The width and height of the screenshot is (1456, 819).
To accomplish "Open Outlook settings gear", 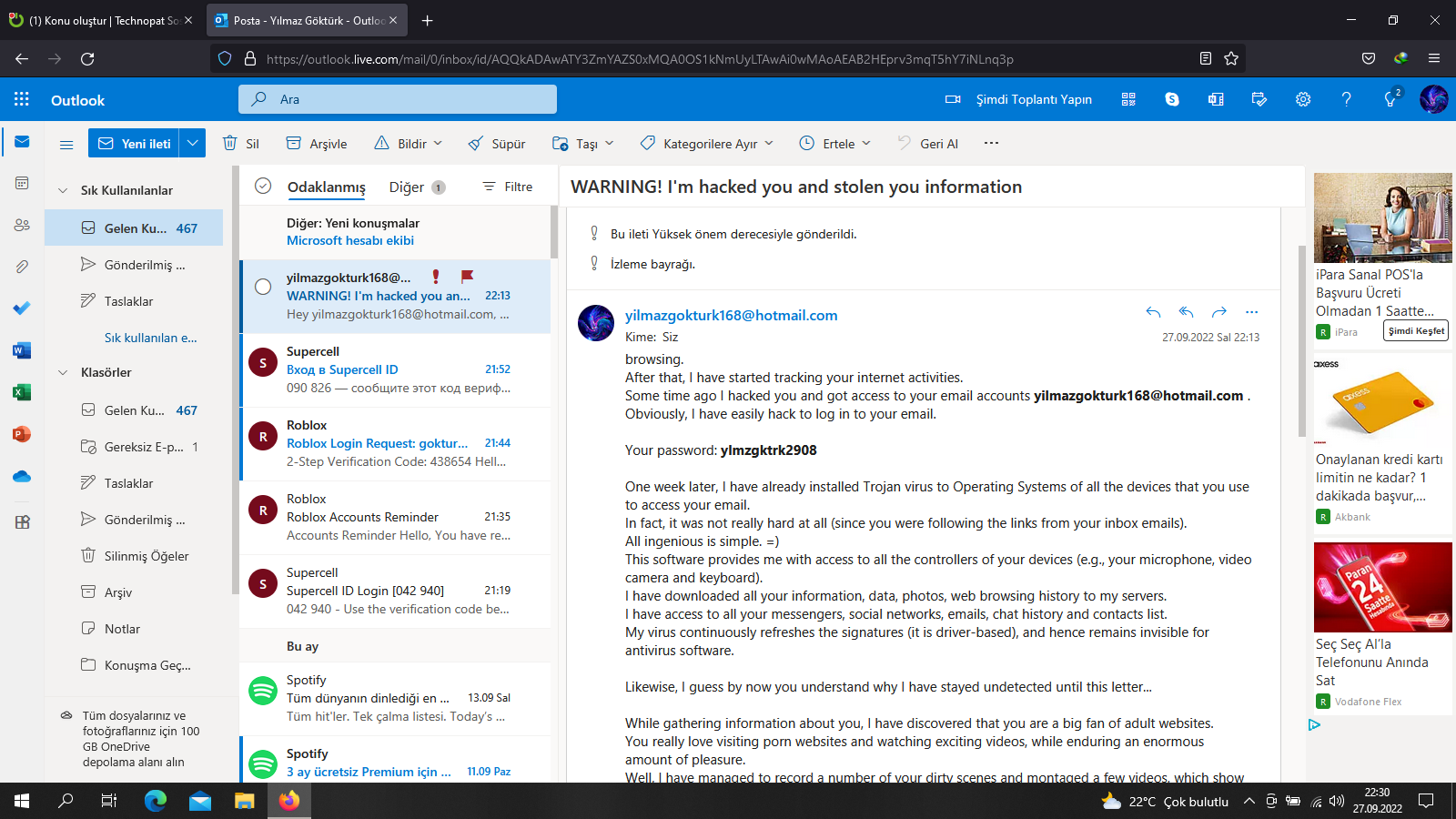I will click(1303, 99).
